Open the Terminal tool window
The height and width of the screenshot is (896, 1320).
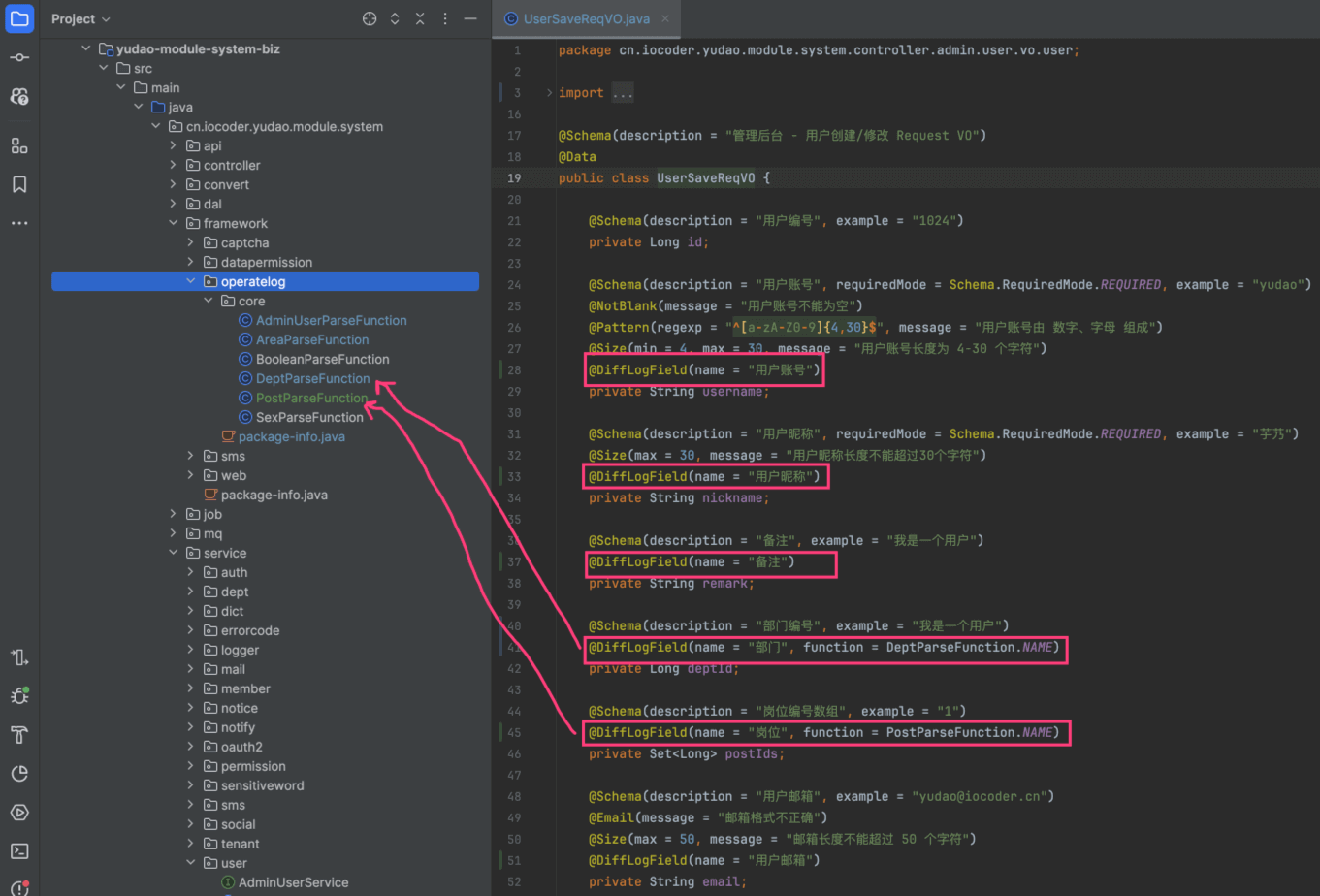click(x=19, y=850)
